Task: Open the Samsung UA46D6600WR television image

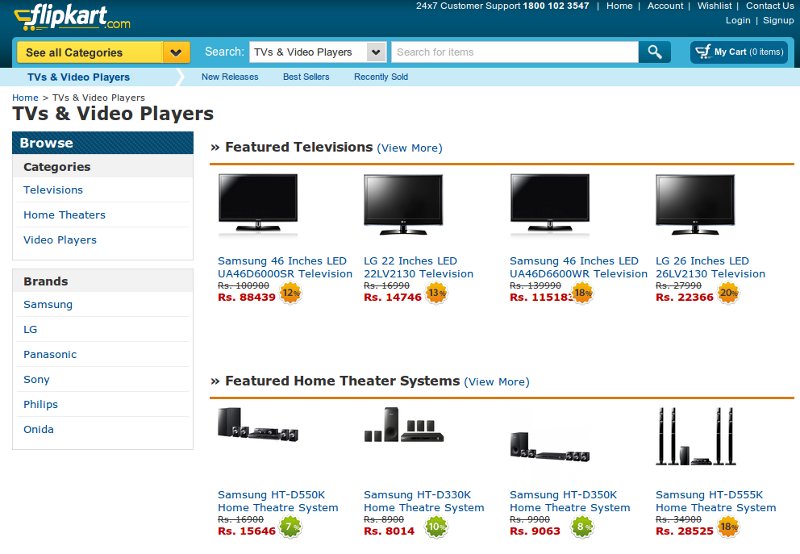Action: (550, 204)
